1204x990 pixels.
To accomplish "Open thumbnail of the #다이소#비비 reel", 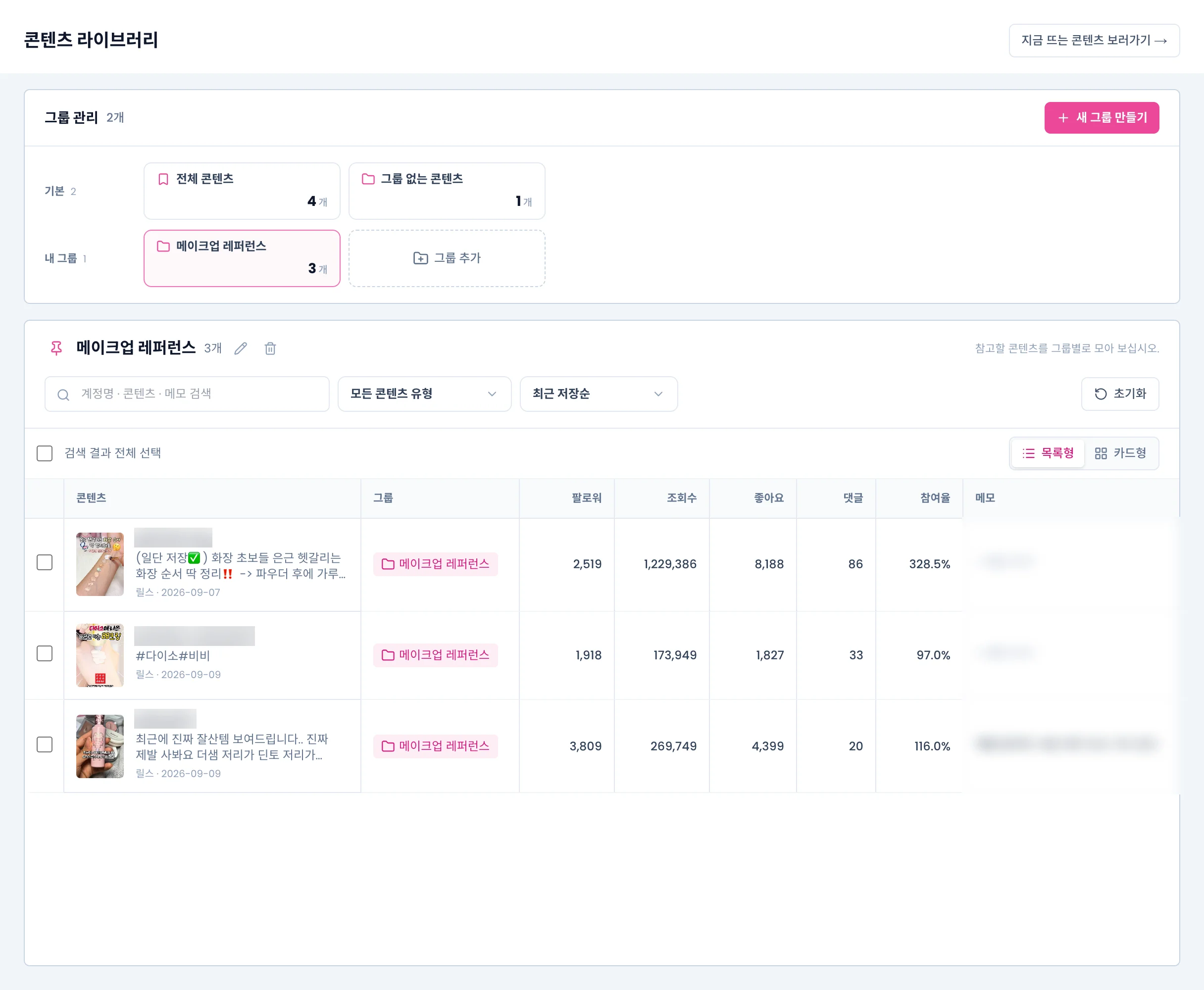I will [x=100, y=655].
